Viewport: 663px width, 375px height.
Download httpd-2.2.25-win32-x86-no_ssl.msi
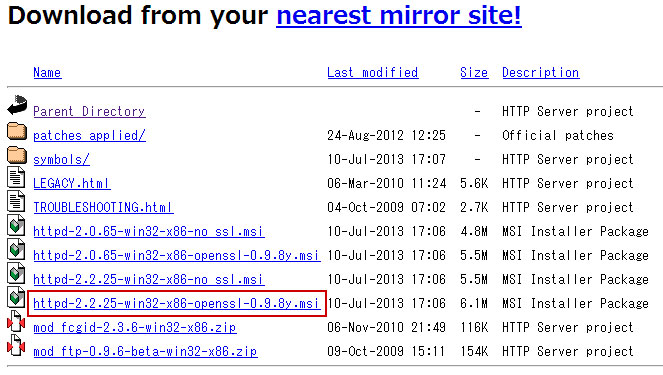[149, 279]
